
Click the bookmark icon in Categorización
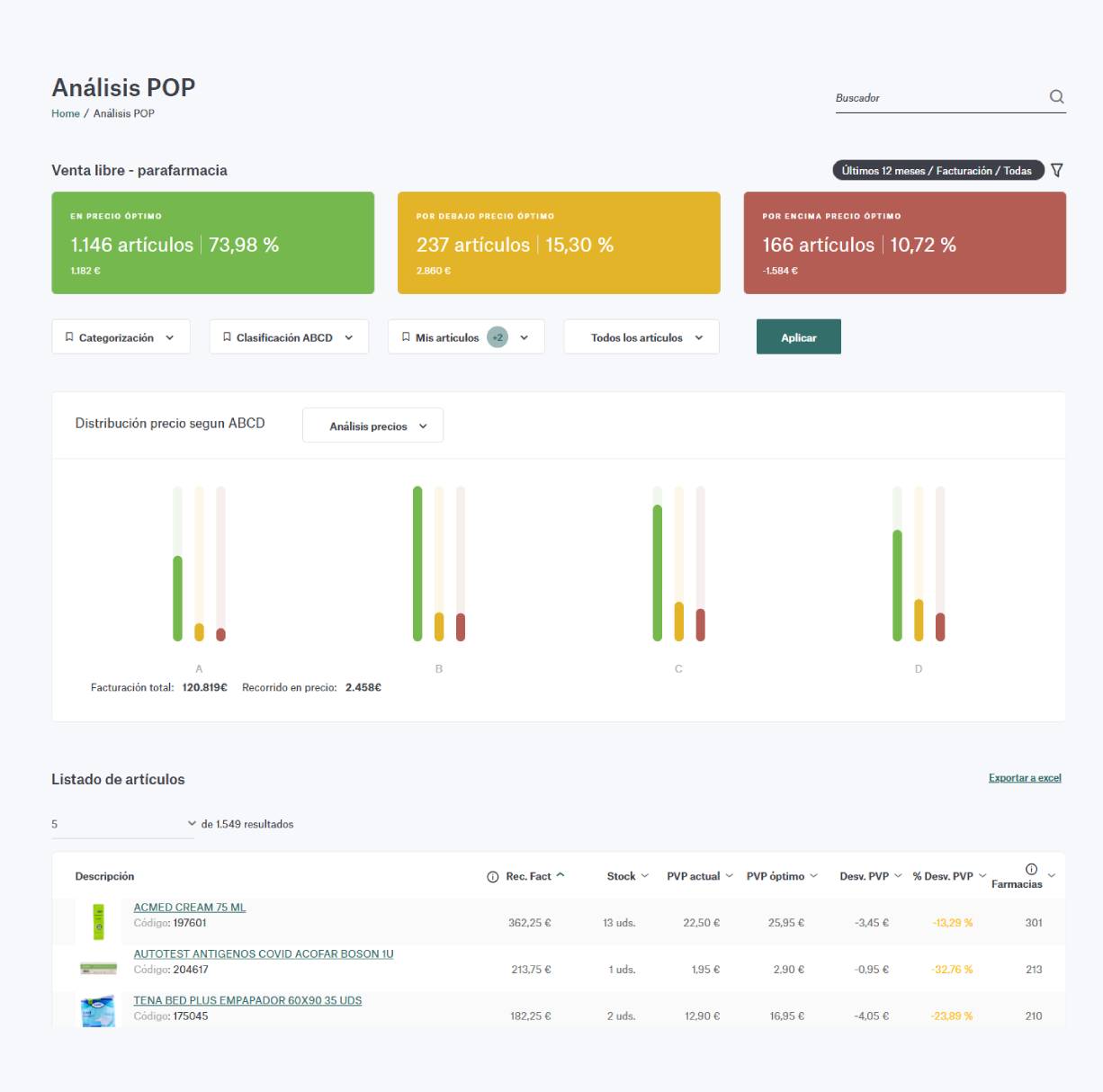pyautogui.click(x=69, y=337)
